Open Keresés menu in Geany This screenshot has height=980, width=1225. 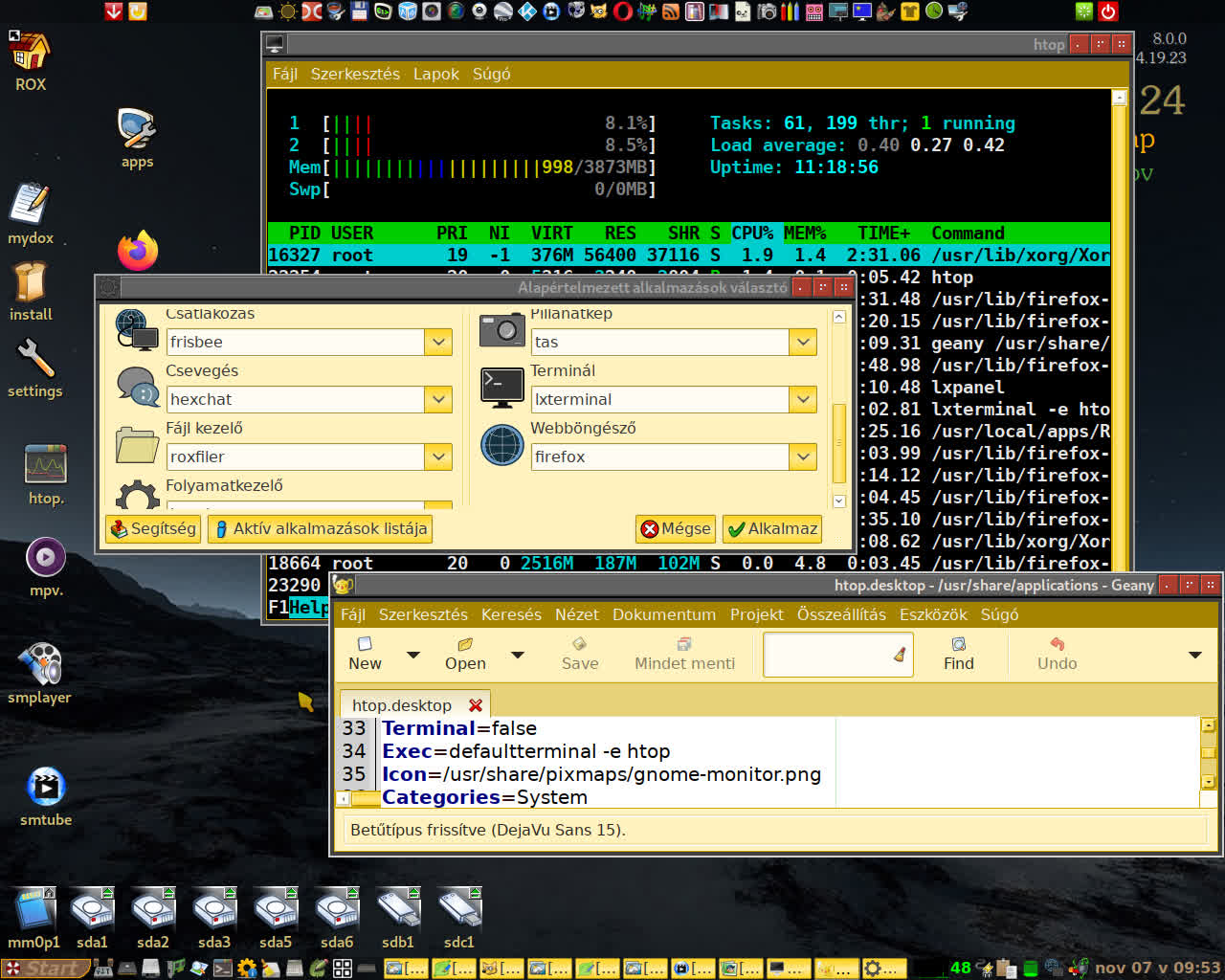[x=511, y=614]
